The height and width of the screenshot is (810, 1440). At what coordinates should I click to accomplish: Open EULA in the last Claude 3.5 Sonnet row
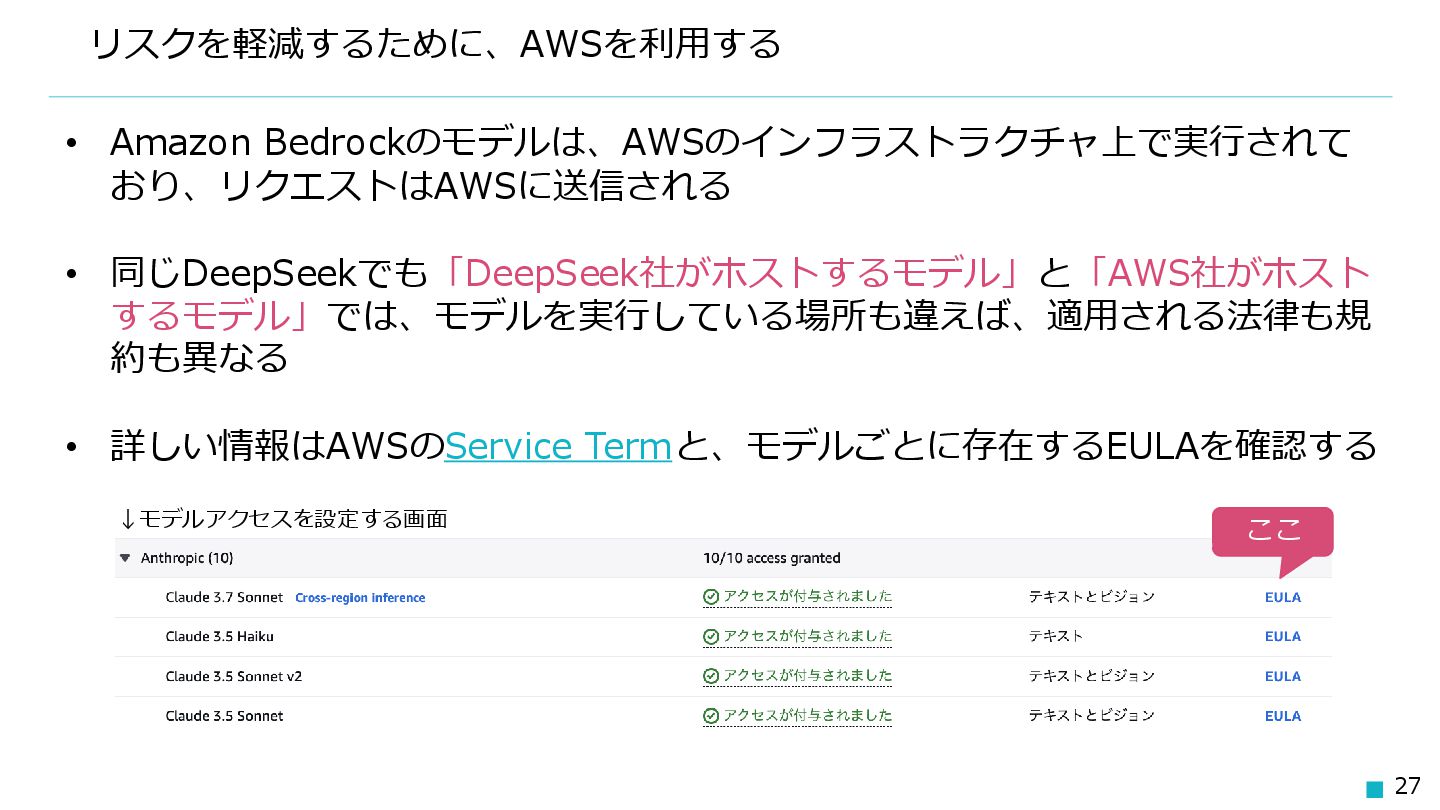(x=1283, y=717)
